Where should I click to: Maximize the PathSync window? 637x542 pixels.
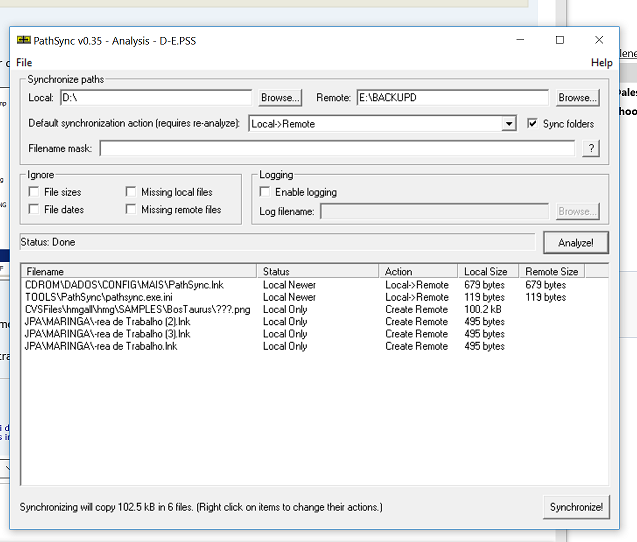click(560, 40)
